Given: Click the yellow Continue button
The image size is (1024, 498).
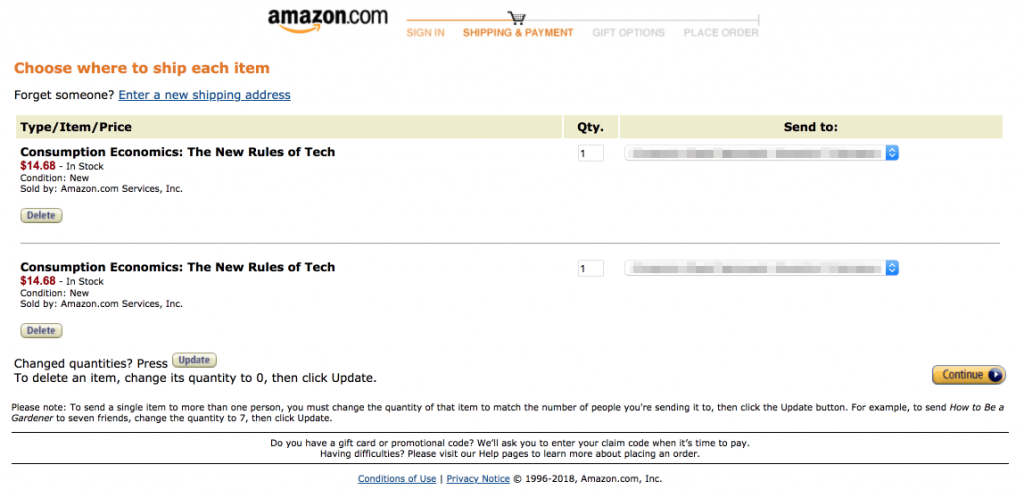Looking at the screenshot, I should [x=968, y=375].
